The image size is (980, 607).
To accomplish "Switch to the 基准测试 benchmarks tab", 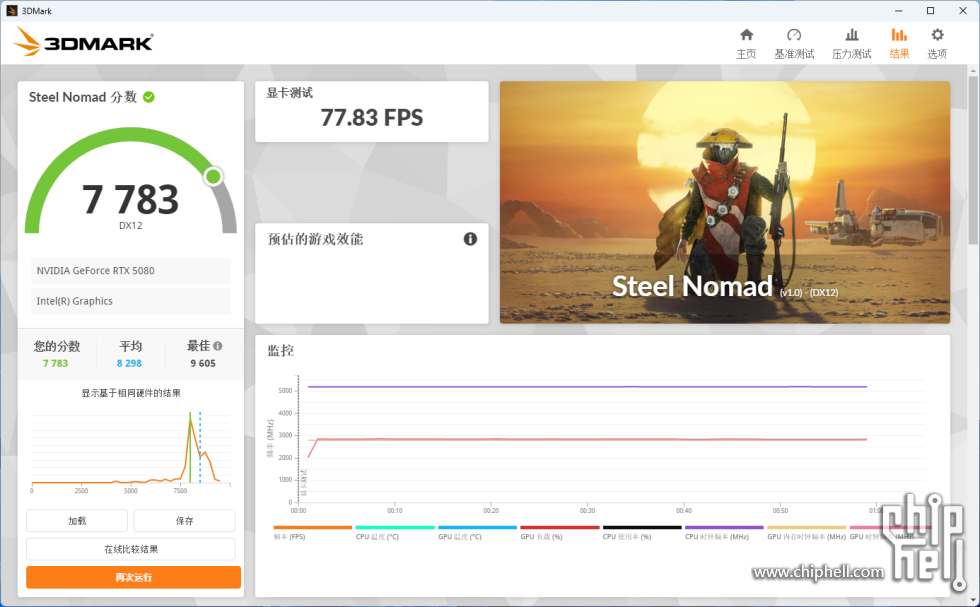I will pos(794,43).
